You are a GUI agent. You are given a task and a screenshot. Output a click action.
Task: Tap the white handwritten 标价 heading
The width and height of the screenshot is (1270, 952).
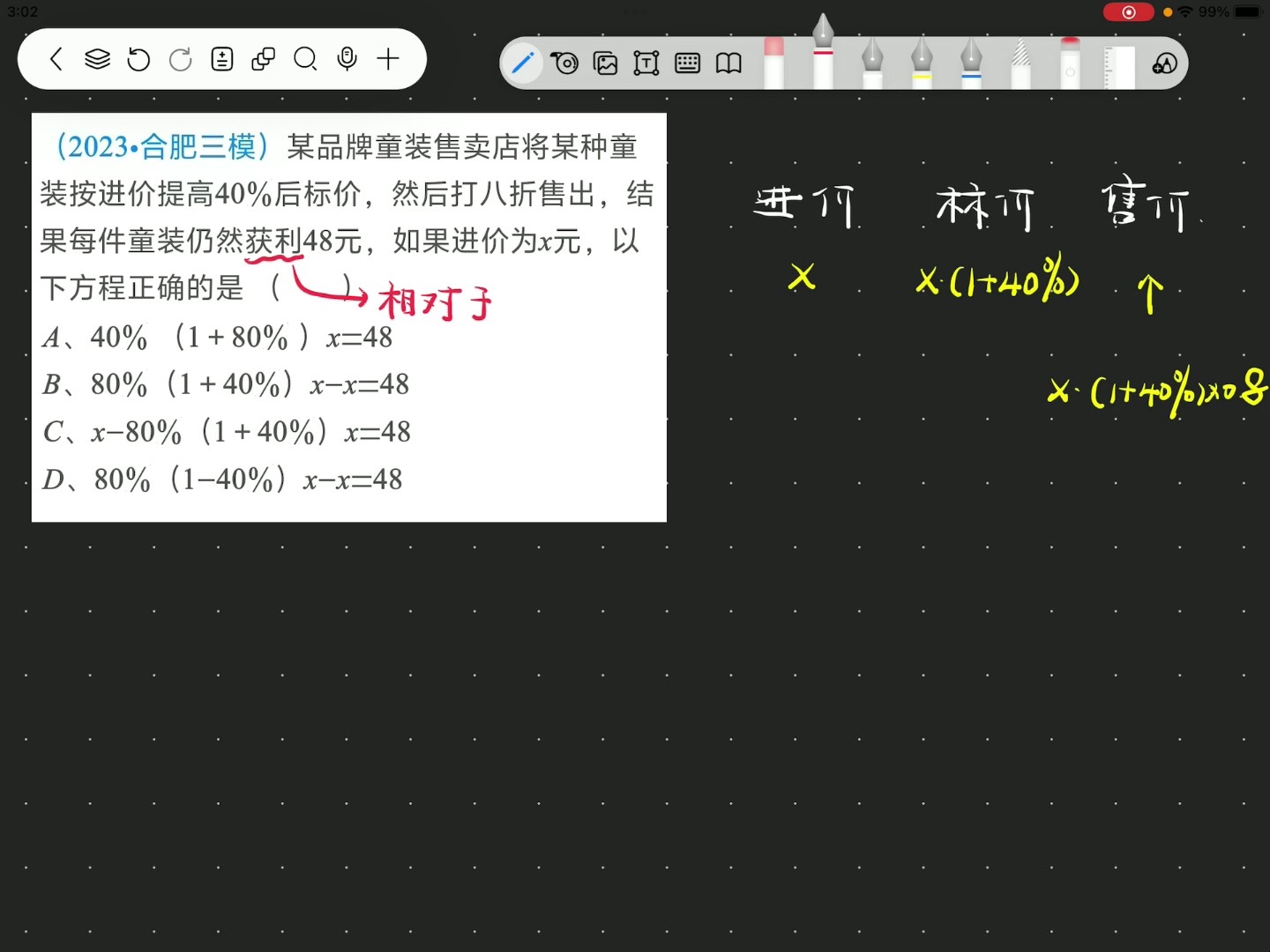(984, 207)
